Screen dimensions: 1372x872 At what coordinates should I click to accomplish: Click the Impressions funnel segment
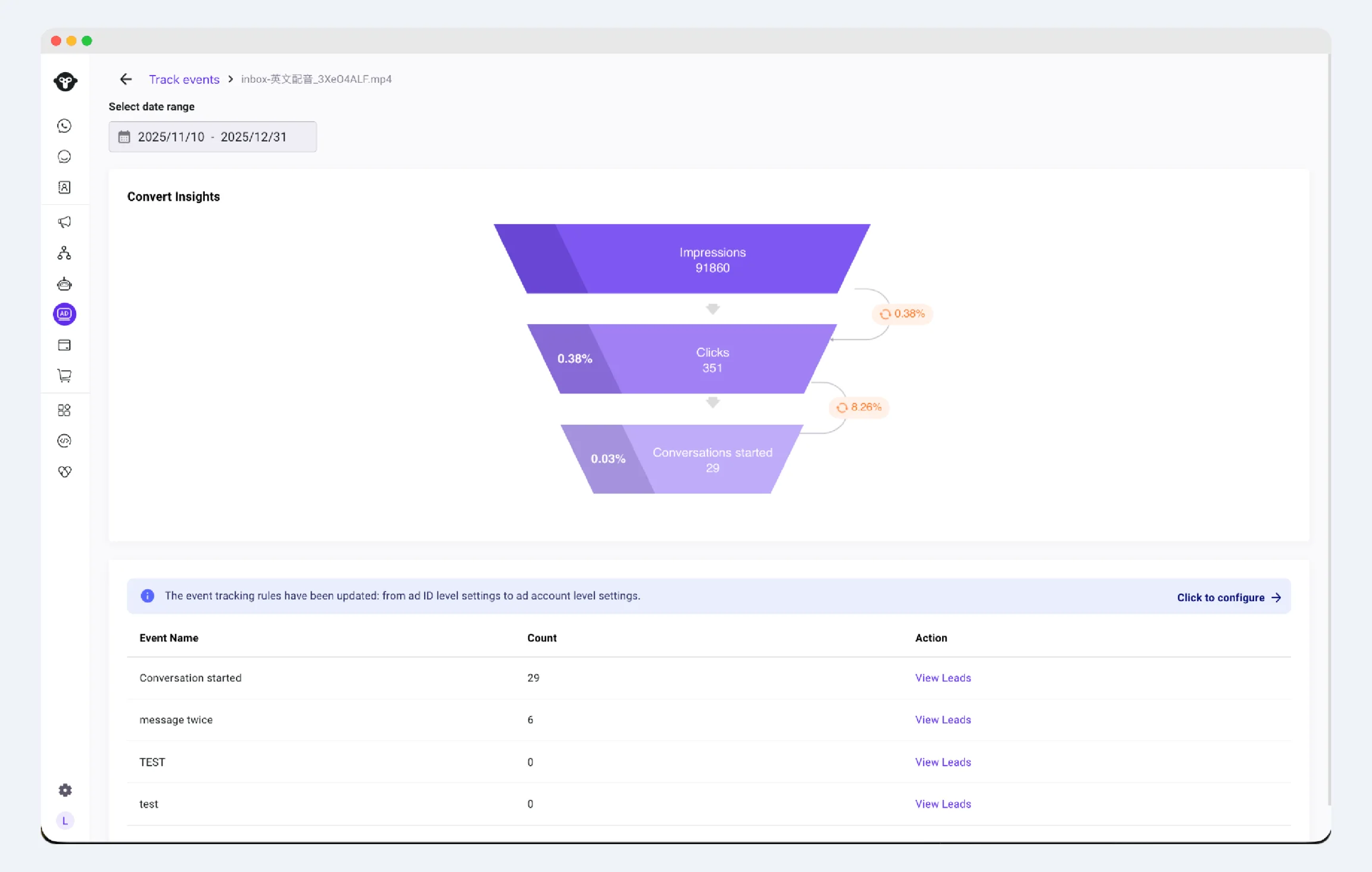pyautogui.click(x=682, y=259)
